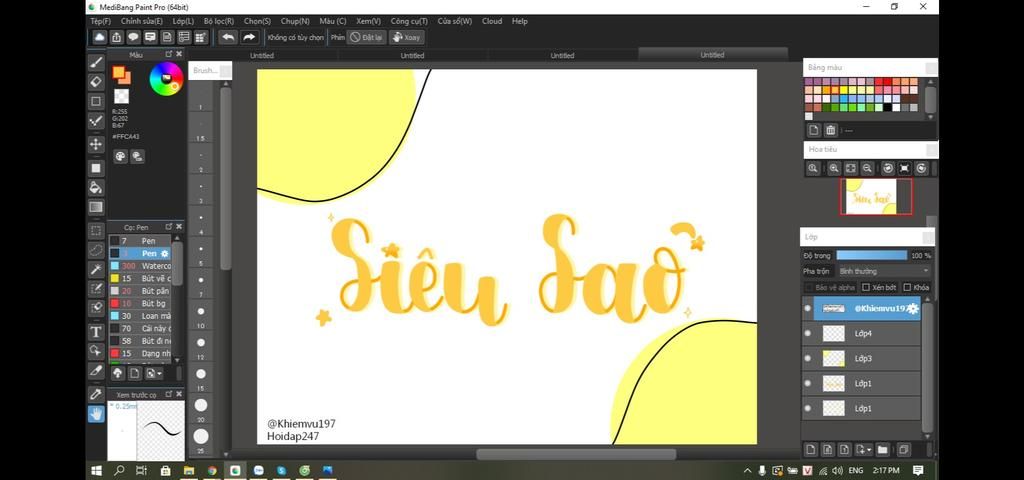This screenshot has height=480, width=1024.
Task: Create a new layer at the panel bottom
Action: point(810,449)
